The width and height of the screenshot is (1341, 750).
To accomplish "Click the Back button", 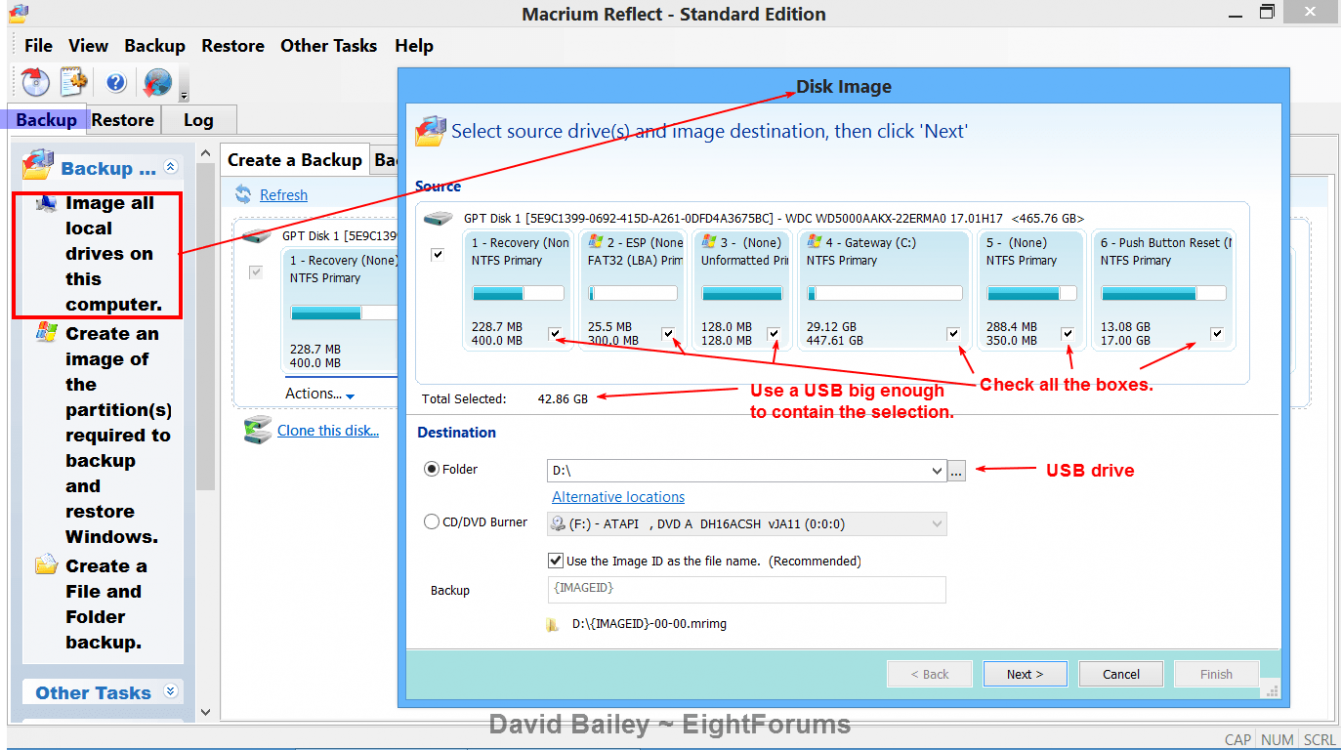I will point(929,674).
